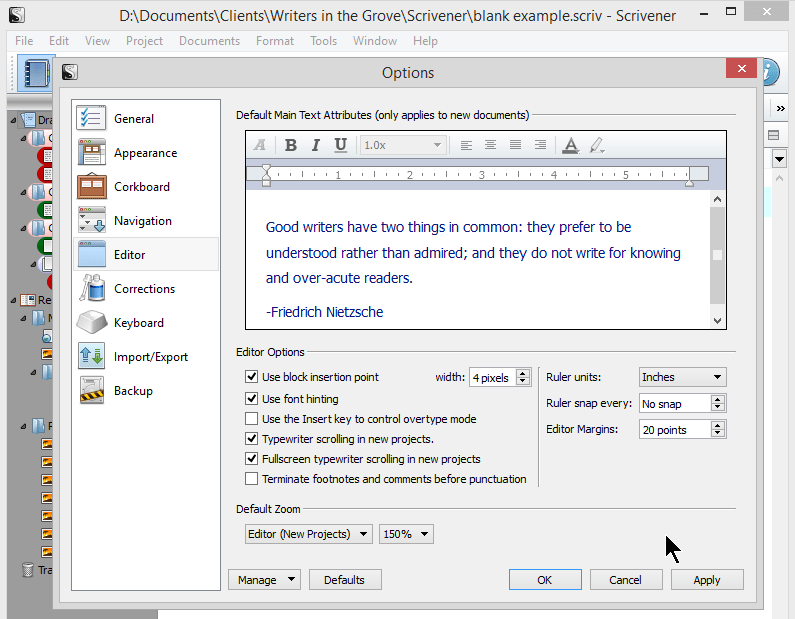Click the Editor Margins stepper
Viewport: 795px width, 619px height.
(x=717, y=429)
